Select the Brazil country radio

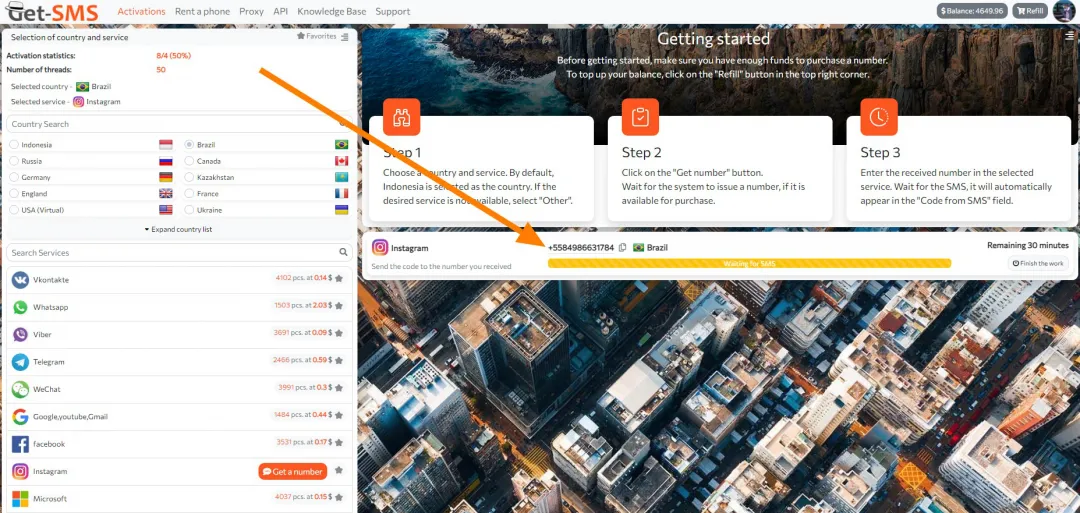coord(189,145)
